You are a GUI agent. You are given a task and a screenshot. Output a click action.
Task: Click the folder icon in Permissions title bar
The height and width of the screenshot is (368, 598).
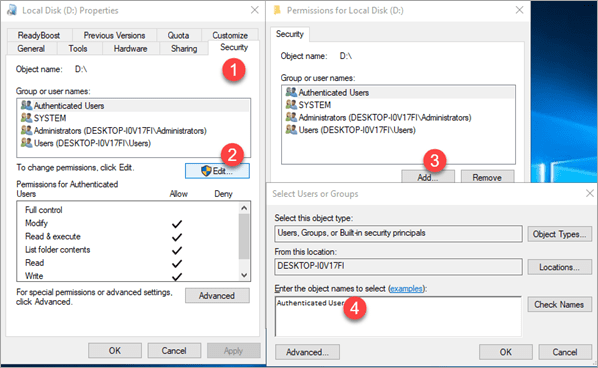(x=277, y=10)
